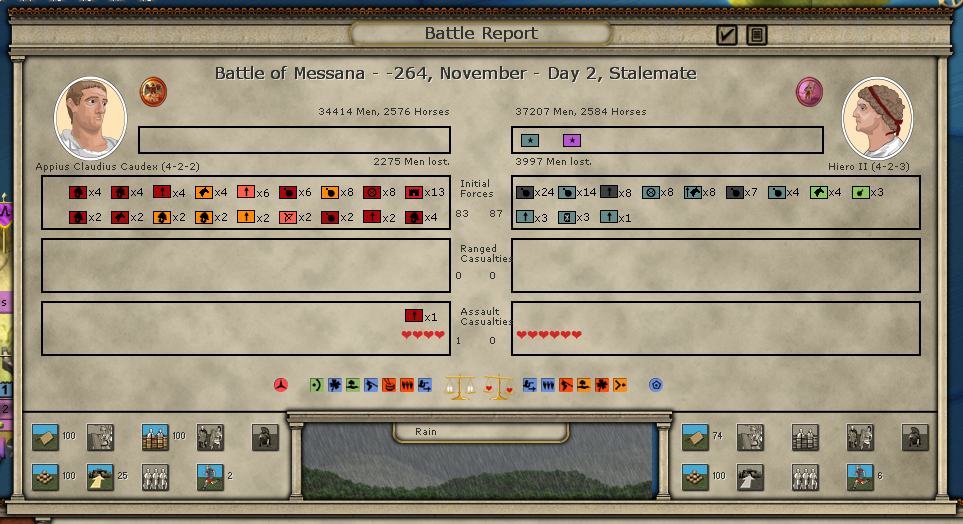Select Hiero II's portrait
Image resolution: width=963 pixels, height=524 pixels.
point(877,117)
